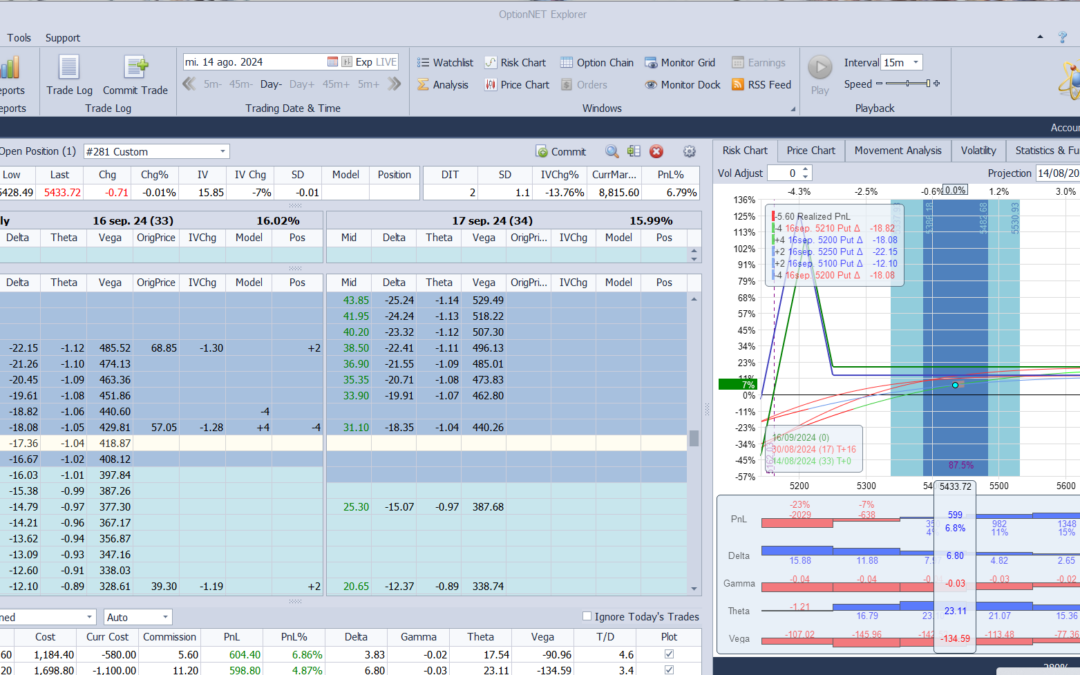Uncheck Plot checkbox in the 598.80 PnL row
Viewport: 1080px width, 675px height.
669,670
